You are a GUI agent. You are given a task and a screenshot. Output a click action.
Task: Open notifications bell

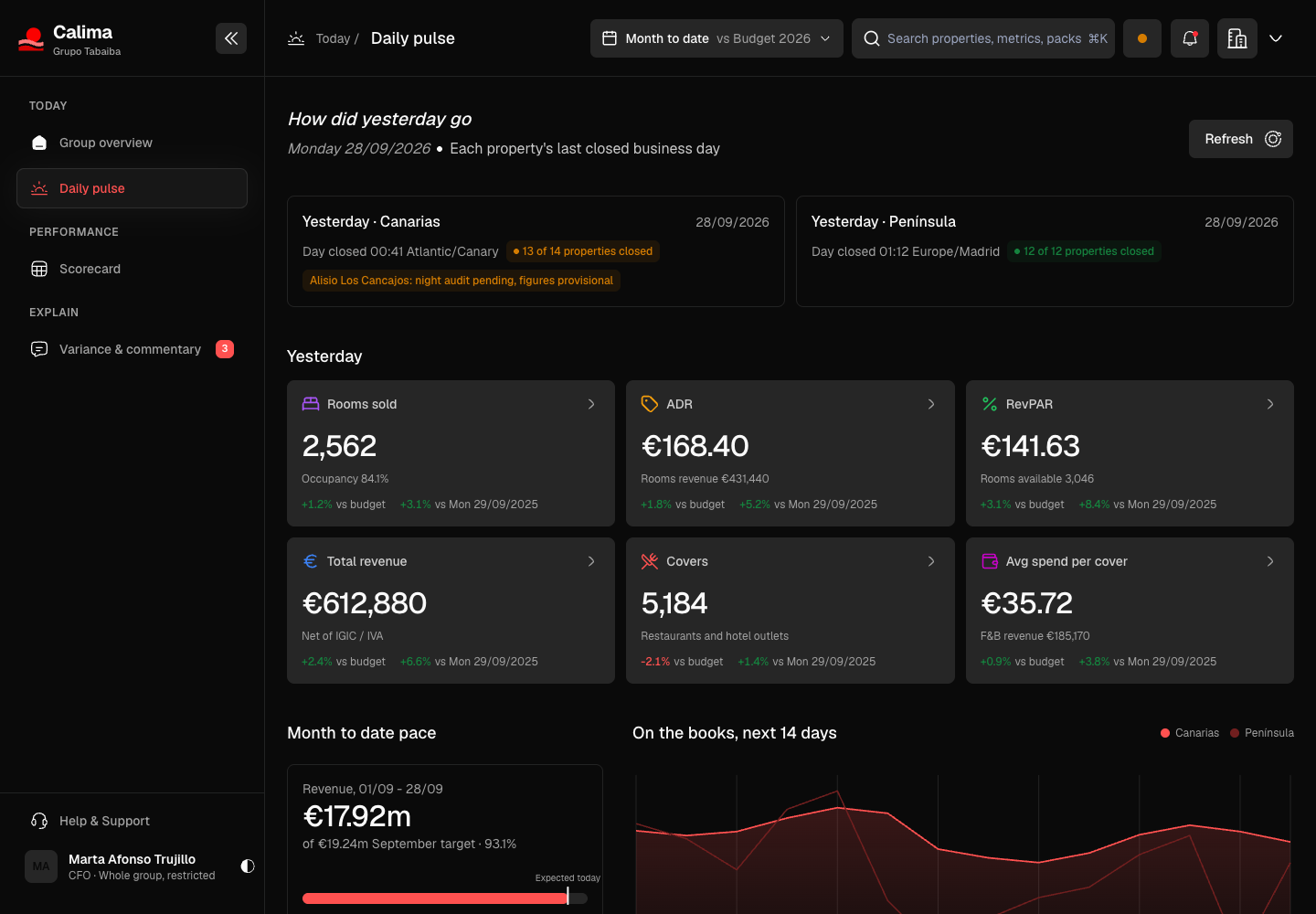point(1190,38)
